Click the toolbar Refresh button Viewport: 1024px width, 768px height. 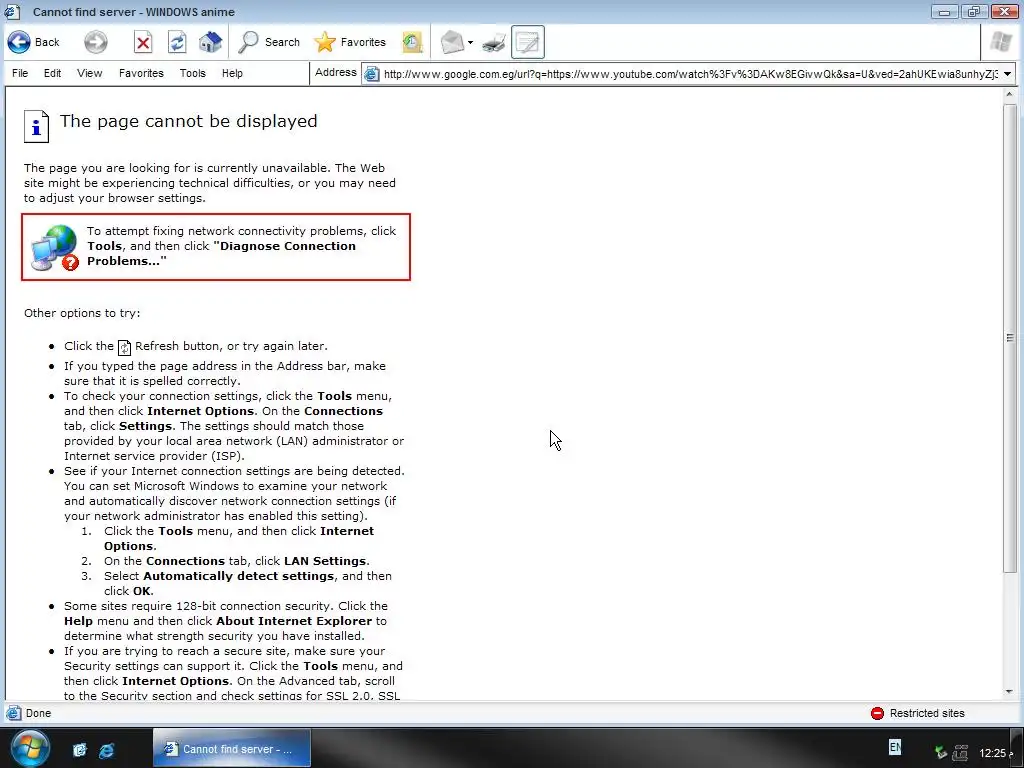pyautogui.click(x=177, y=43)
